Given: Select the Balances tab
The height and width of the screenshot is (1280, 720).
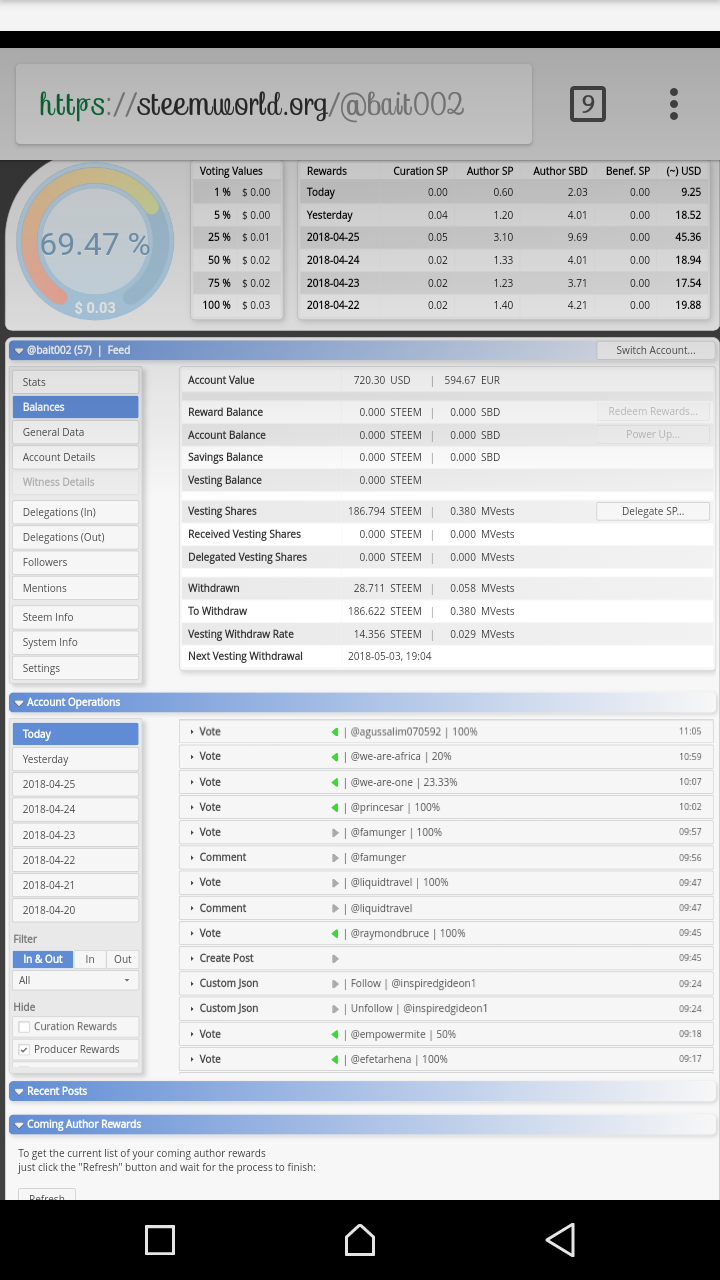Looking at the screenshot, I should [x=75, y=407].
